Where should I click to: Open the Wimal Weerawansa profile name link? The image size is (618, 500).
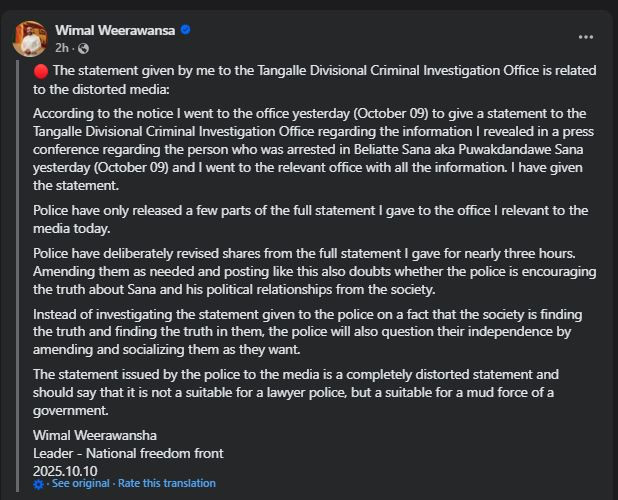click(x=115, y=30)
